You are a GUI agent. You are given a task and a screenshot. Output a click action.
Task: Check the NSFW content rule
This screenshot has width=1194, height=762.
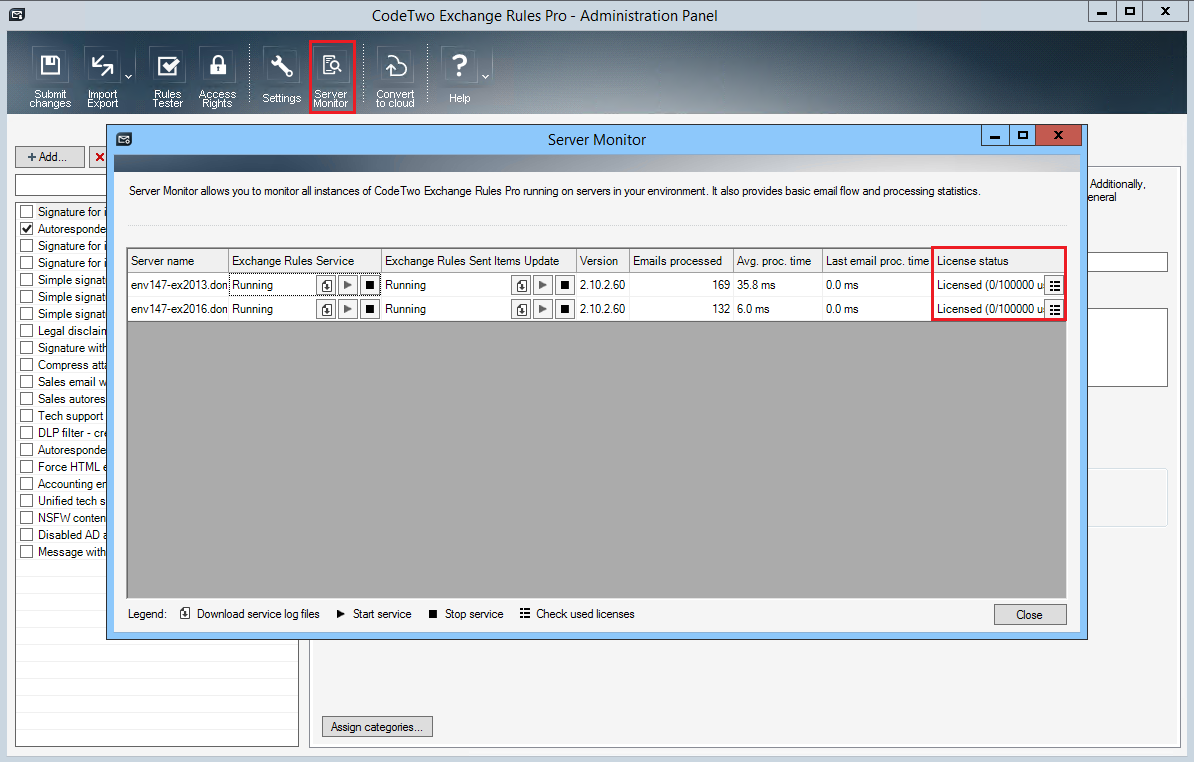point(25,517)
